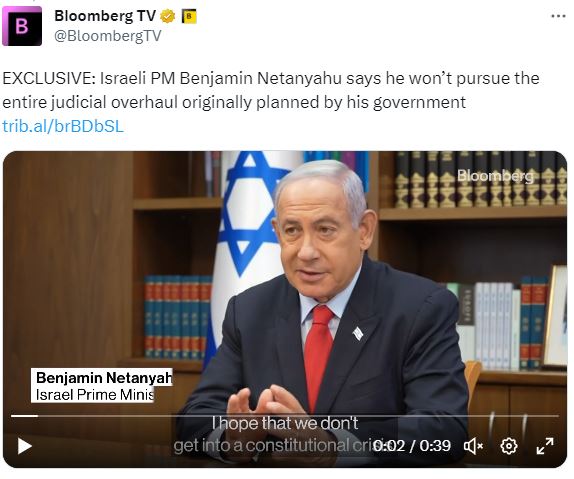This screenshot has height=479, width=574.
Task: Play the video with the play button
Action: point(25,446)
